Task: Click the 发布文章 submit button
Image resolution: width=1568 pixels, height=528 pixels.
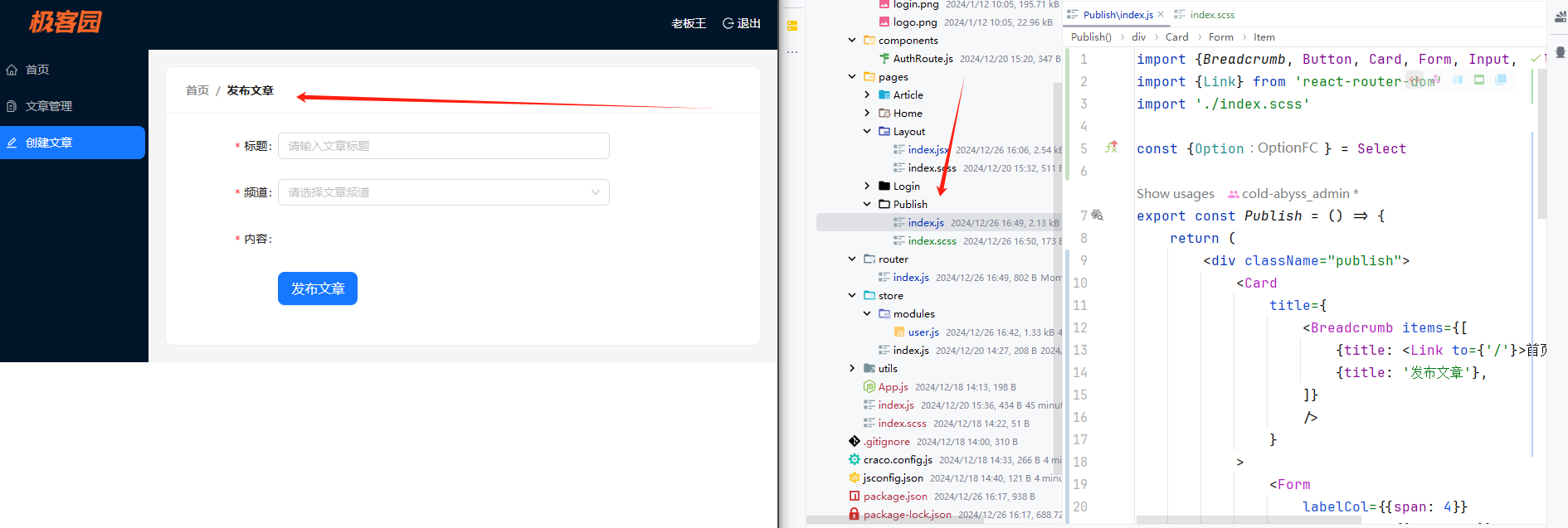Action: 318,288
